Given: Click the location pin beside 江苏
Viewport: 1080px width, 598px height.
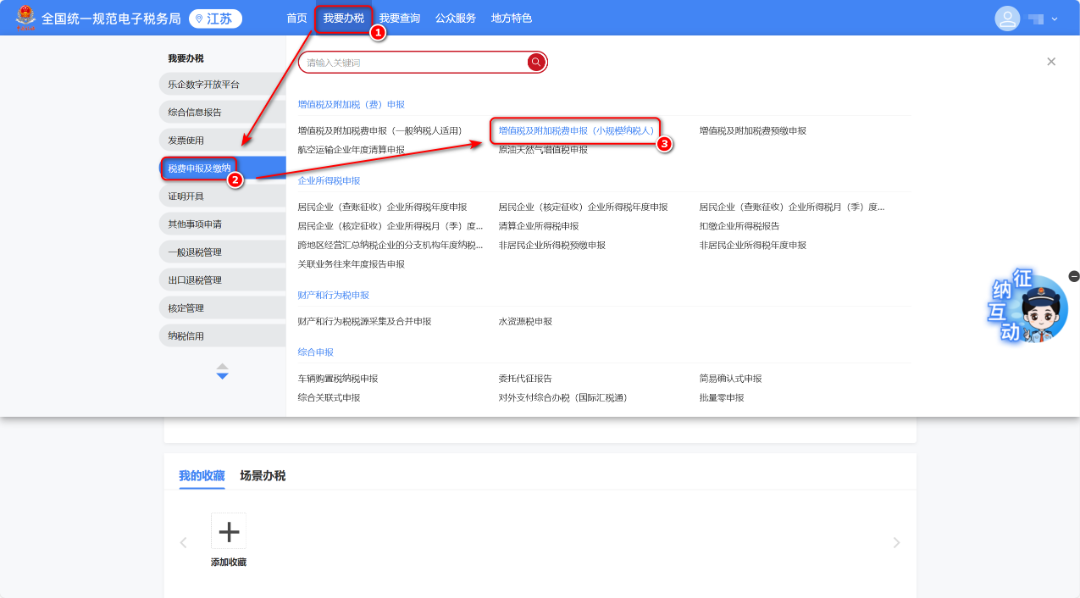Looking at the screenshot, I should tap(201, 18).
